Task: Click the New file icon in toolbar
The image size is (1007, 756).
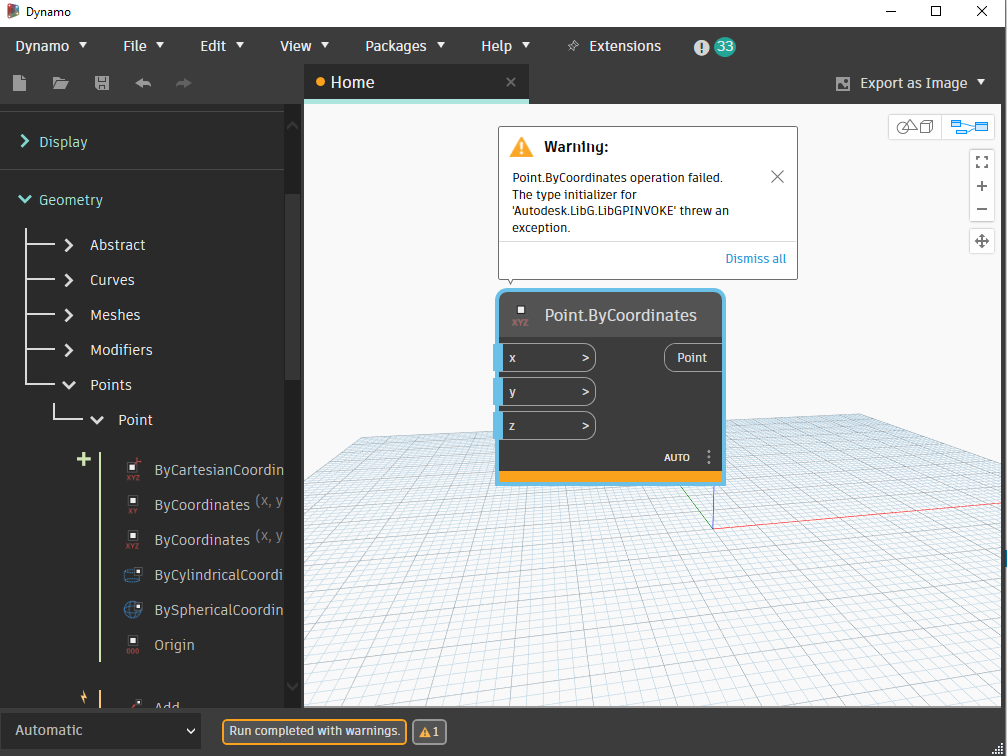Action: tap(20, 84)
